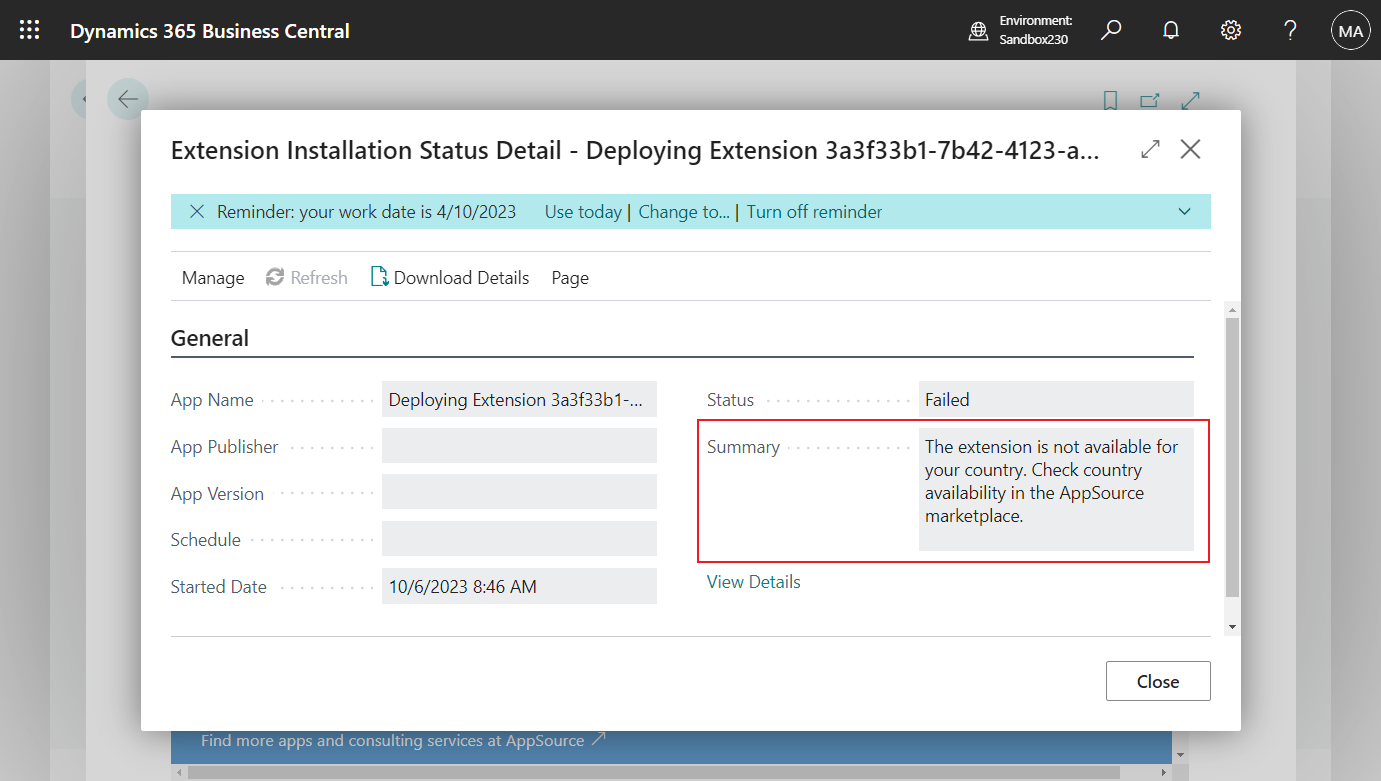Open the Page menu

tap(569, 277)
